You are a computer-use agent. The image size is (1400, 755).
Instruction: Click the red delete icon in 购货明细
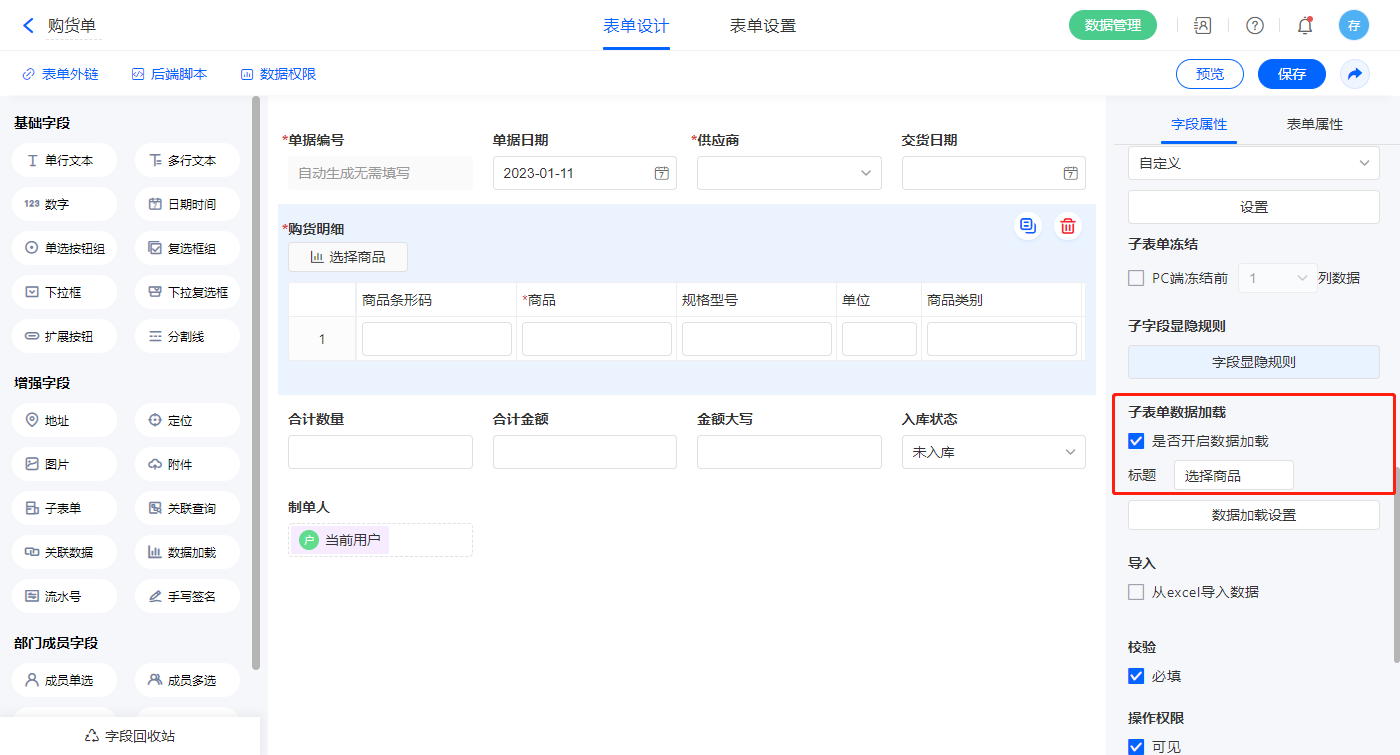[1068, 226]
